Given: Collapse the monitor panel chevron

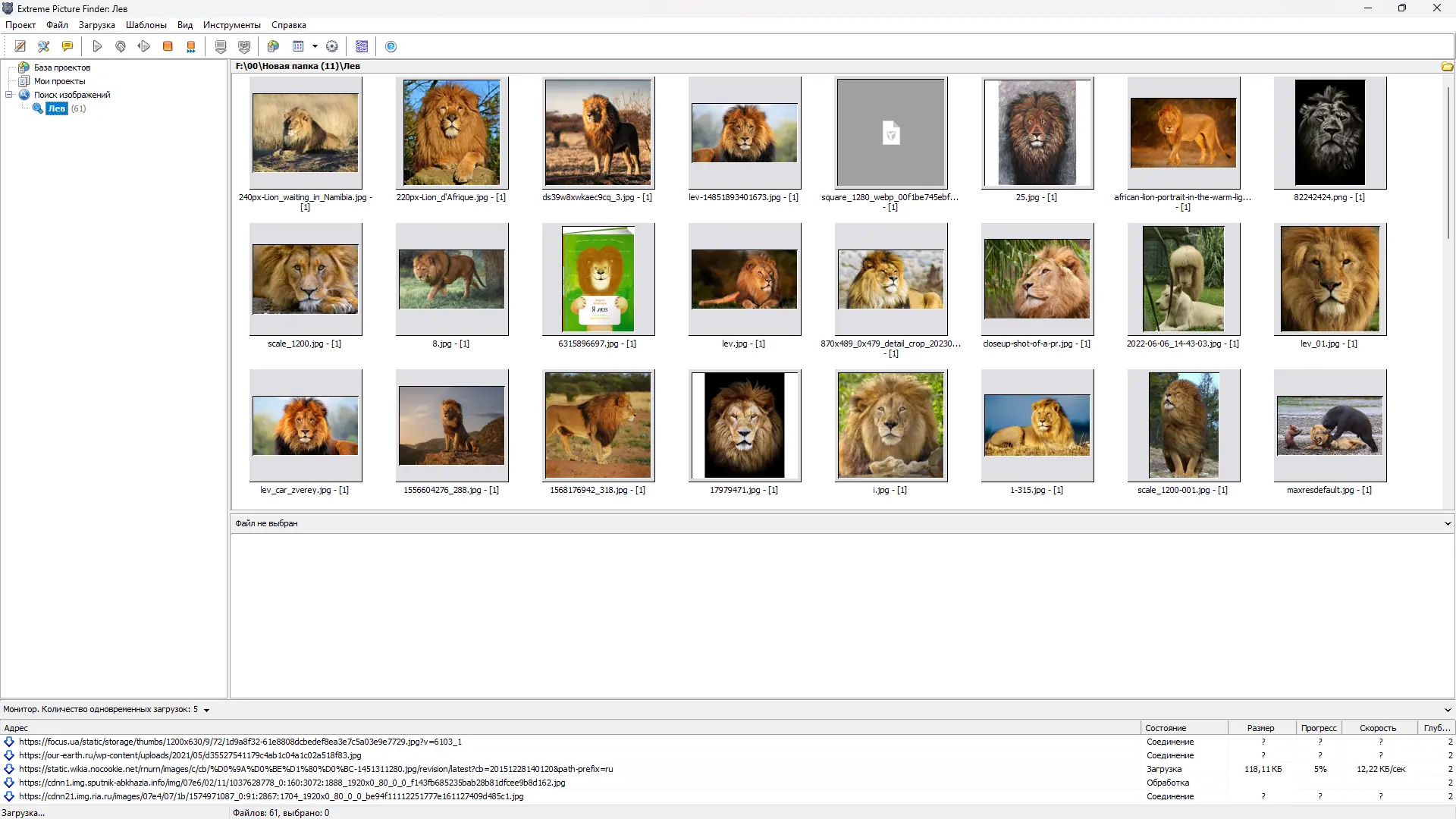Looking at the screenshot, I should click(x=1447, y=711).
